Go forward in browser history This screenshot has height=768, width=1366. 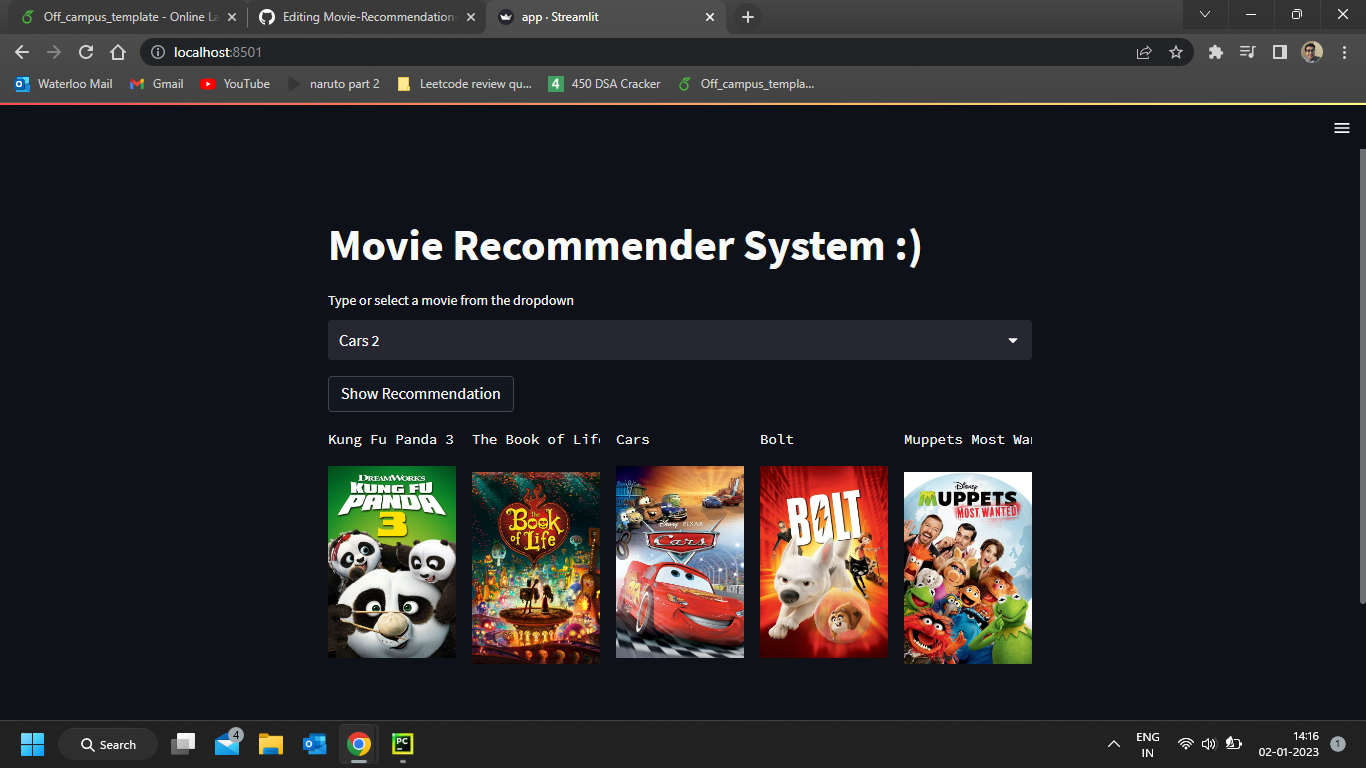54,52
